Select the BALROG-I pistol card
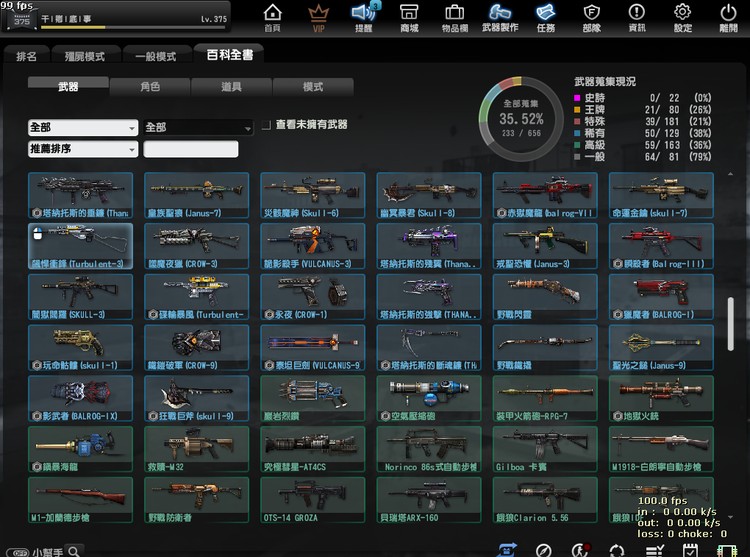 click(x=662, y=296)
